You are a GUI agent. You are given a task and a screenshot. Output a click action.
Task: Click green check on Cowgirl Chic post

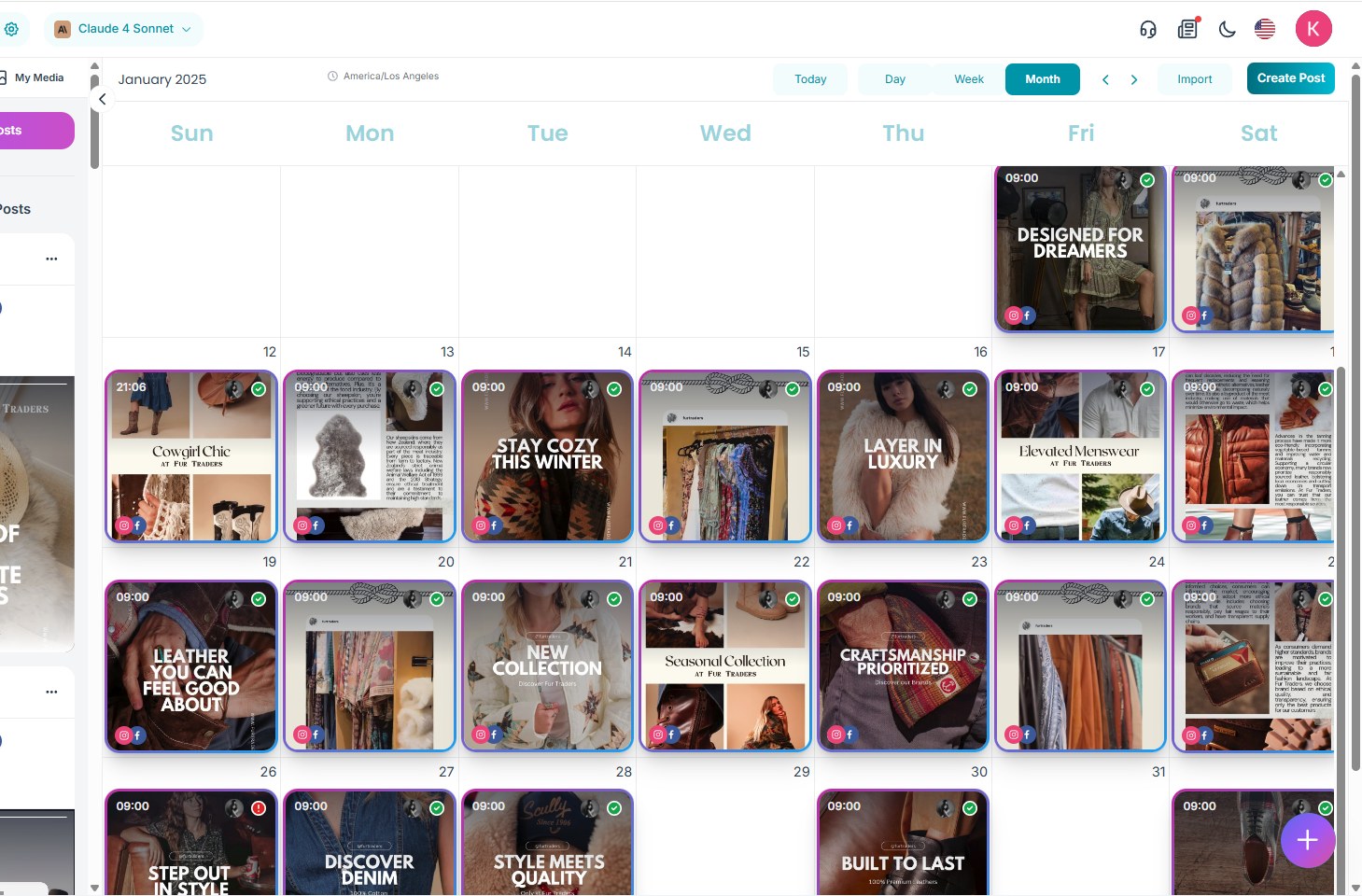[259, 389]
